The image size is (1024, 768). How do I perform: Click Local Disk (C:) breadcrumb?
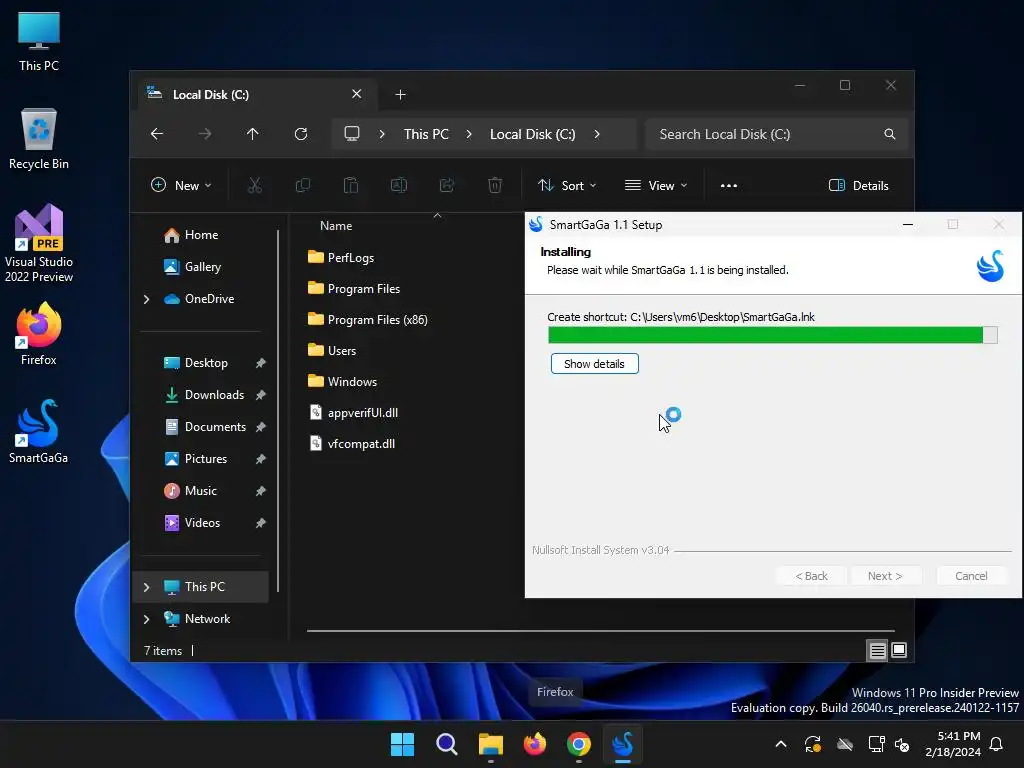(532, 134)
